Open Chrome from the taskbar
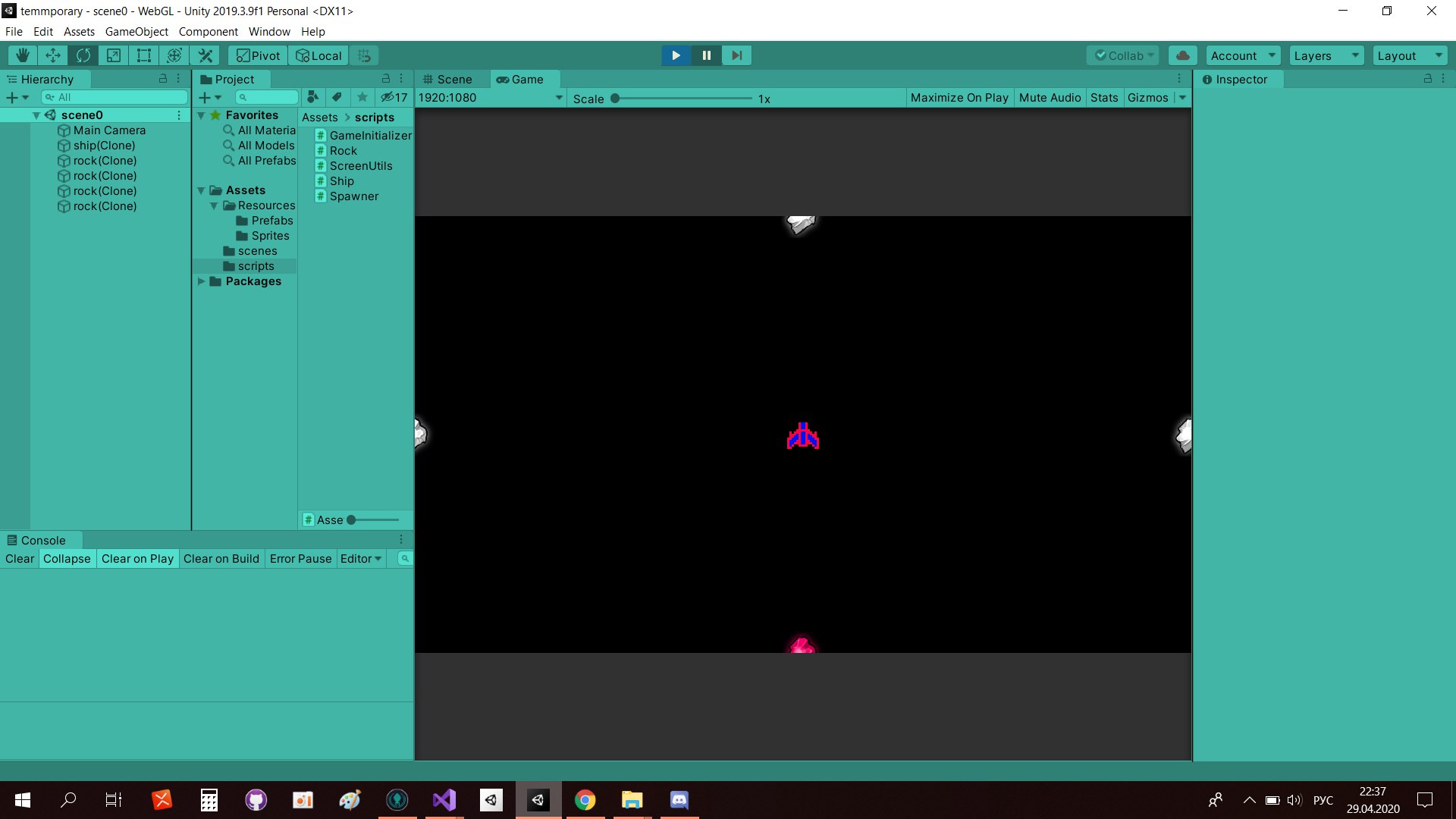 [585, 800]
